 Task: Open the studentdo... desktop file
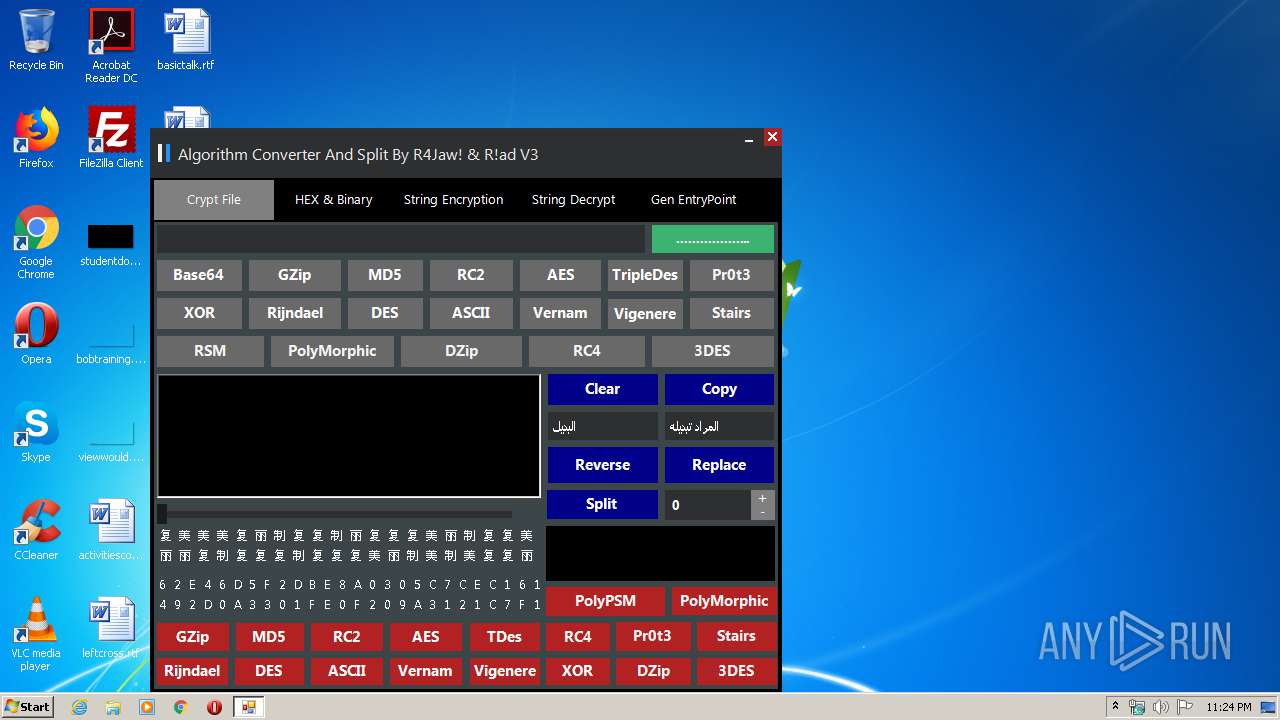(x=111, y=245)
